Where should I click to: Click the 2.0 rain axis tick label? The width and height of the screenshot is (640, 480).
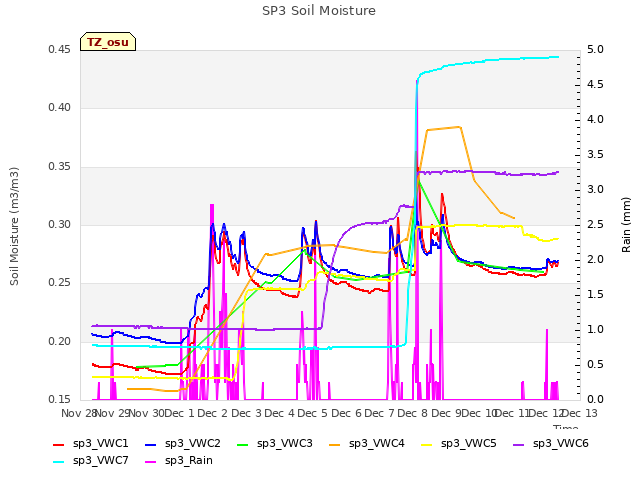(595, 260)
